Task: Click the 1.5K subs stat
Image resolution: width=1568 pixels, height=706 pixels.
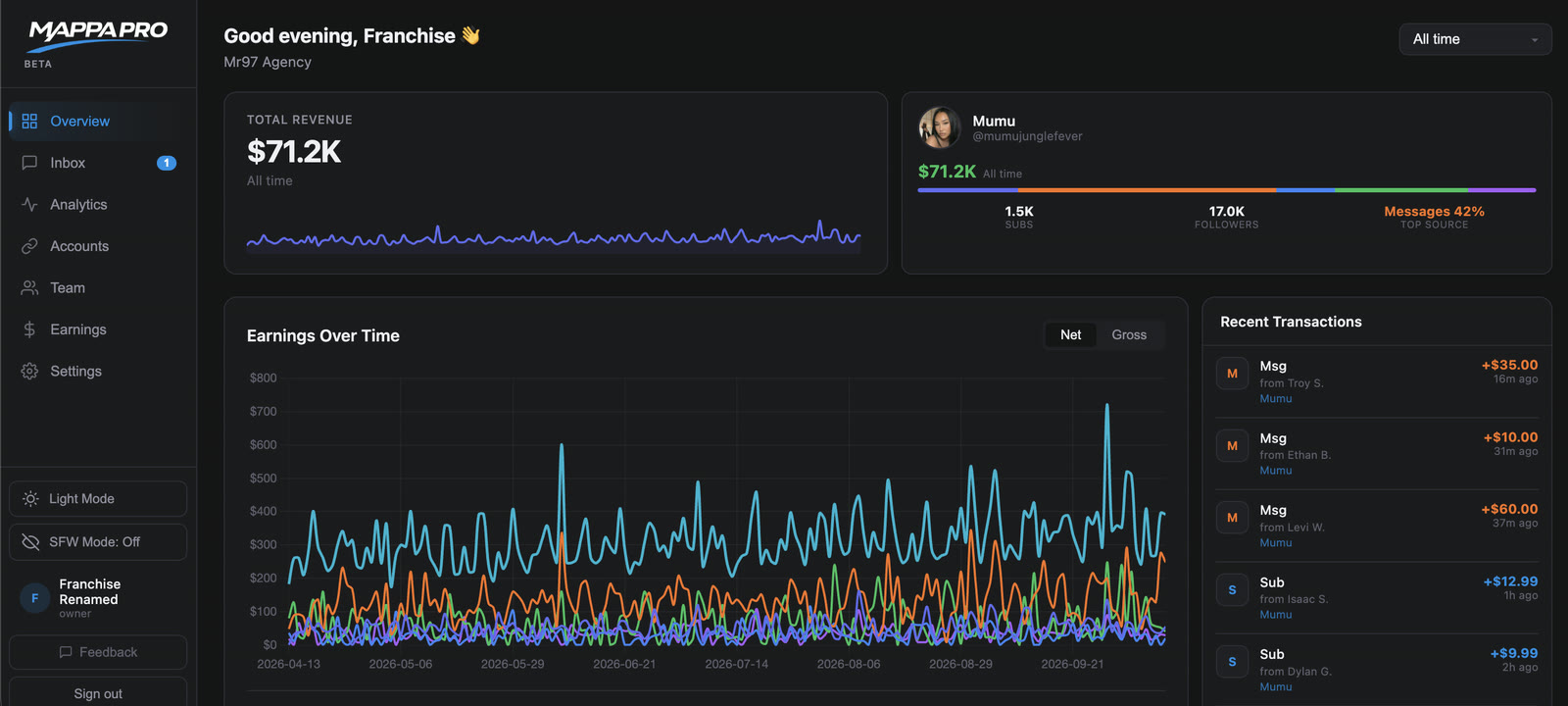Action: point(1019,217)
